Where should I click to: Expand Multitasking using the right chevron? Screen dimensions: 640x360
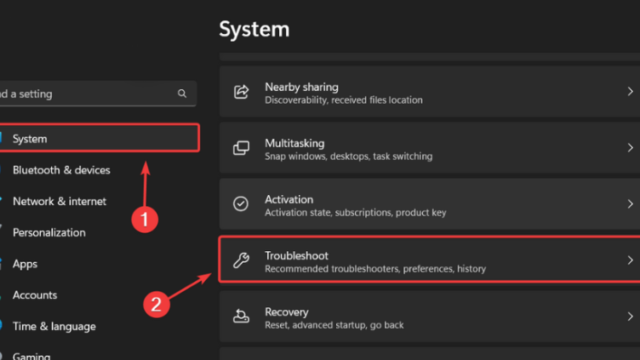click(630, 147)
